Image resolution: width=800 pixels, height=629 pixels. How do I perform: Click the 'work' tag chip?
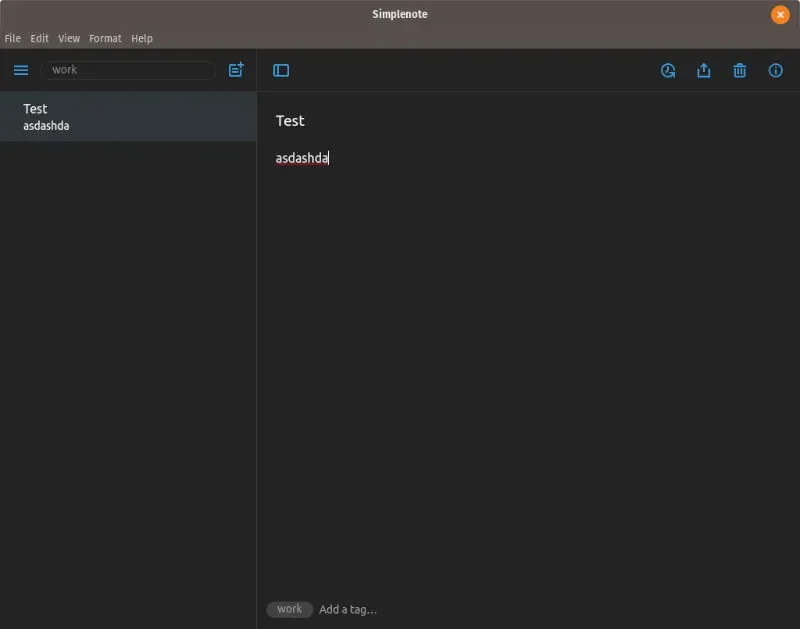pyautogui.click(x=289, y=609)
